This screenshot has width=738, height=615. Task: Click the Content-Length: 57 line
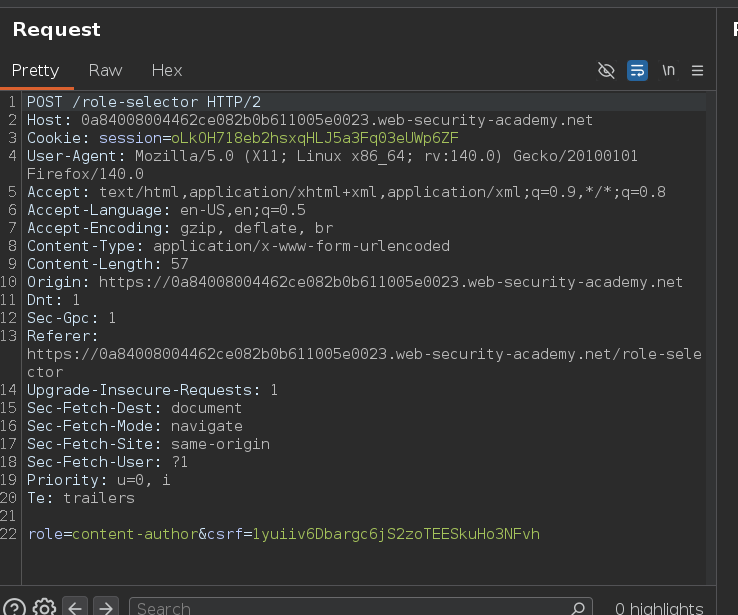(x=108, y=264)
